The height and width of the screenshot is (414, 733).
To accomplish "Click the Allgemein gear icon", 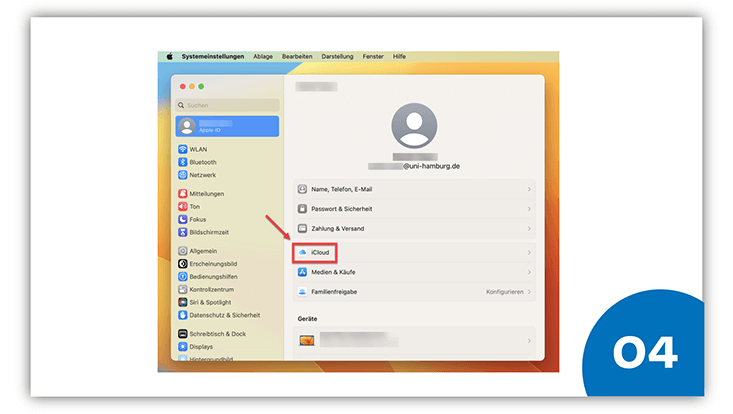I will click(x=183, y=251).
